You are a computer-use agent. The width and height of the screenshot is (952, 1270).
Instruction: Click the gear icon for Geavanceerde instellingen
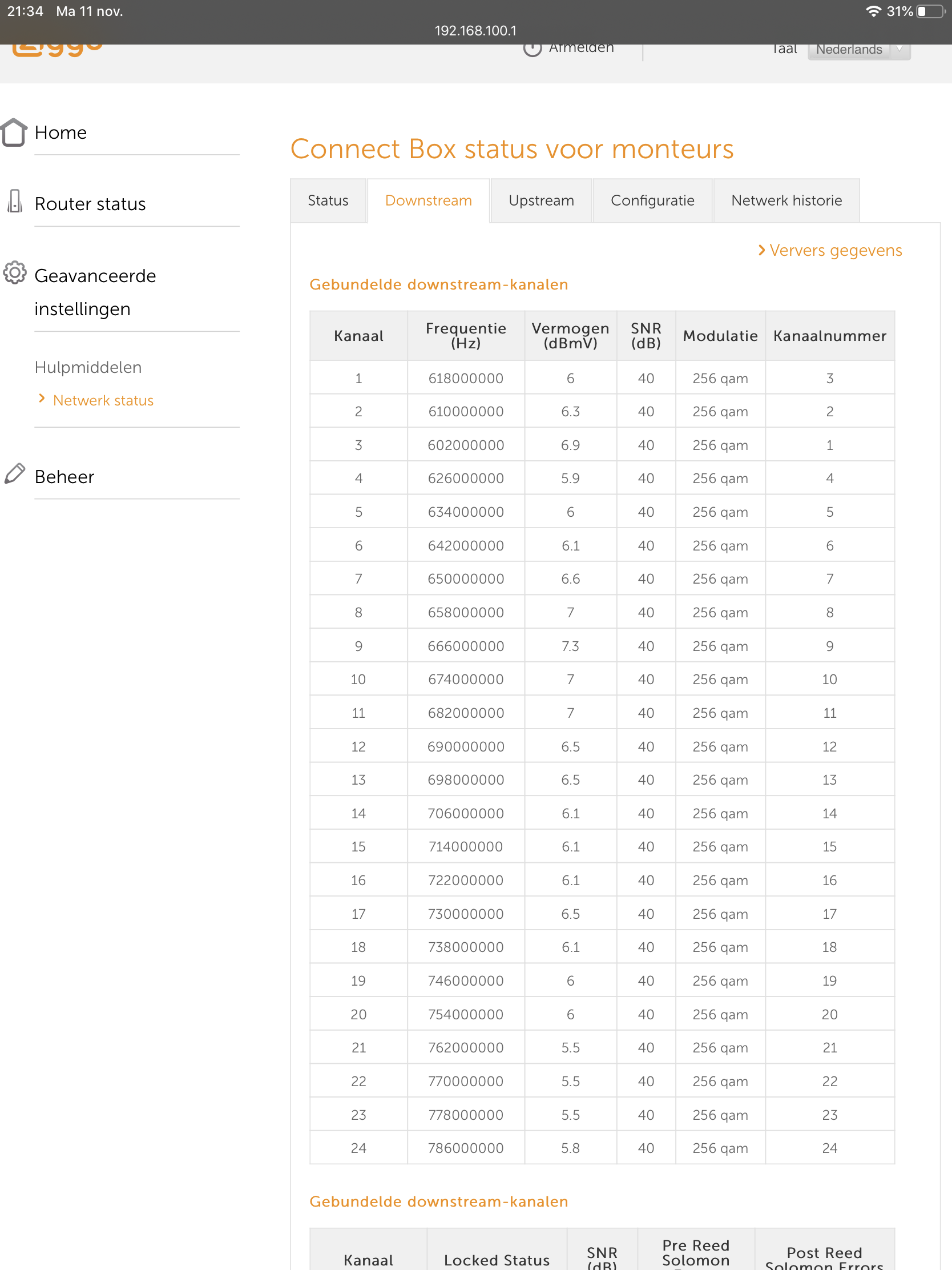14,273
